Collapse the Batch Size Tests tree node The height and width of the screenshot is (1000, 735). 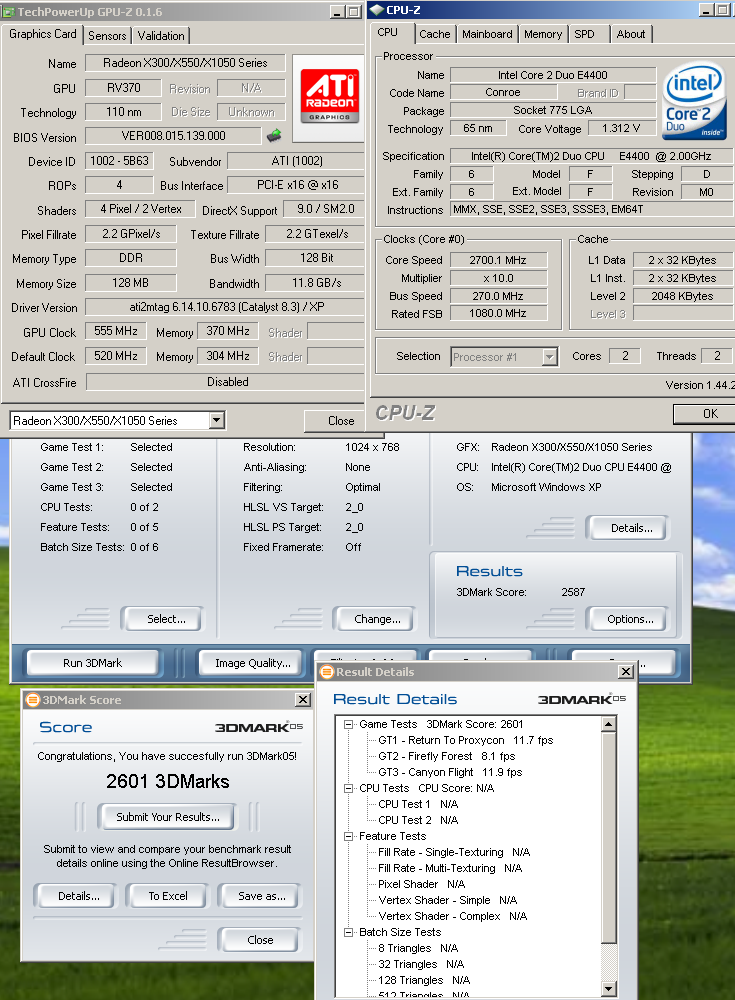(x=348, y=932)
